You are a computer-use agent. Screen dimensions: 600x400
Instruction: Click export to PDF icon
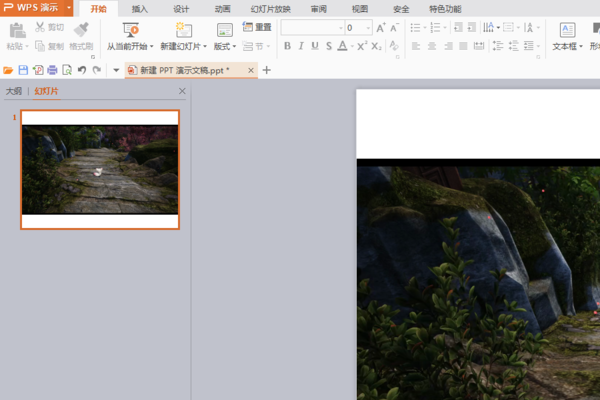[x=38, y=70]
